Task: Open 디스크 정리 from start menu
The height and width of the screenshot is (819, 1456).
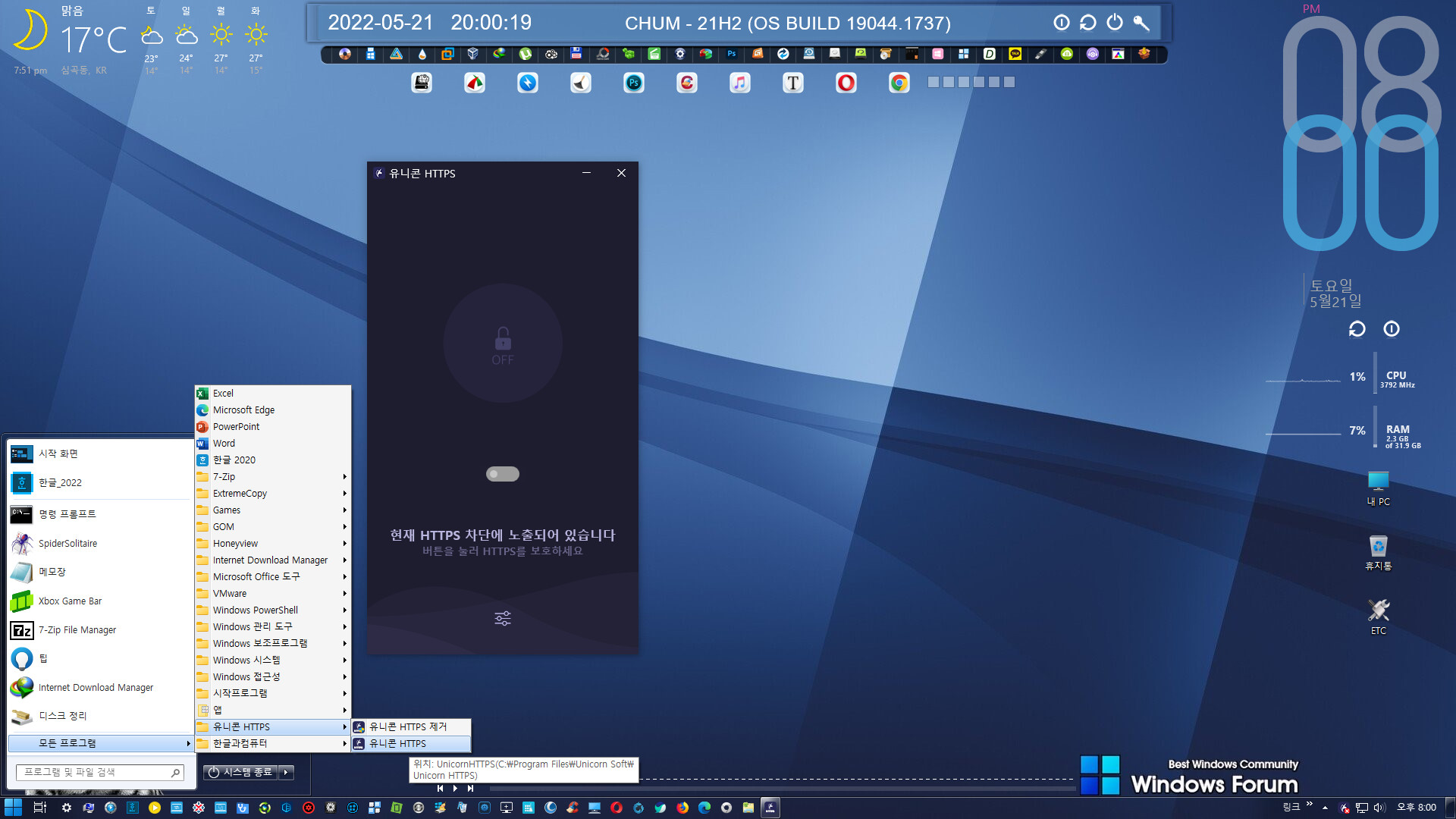Action: click(100, 716)
